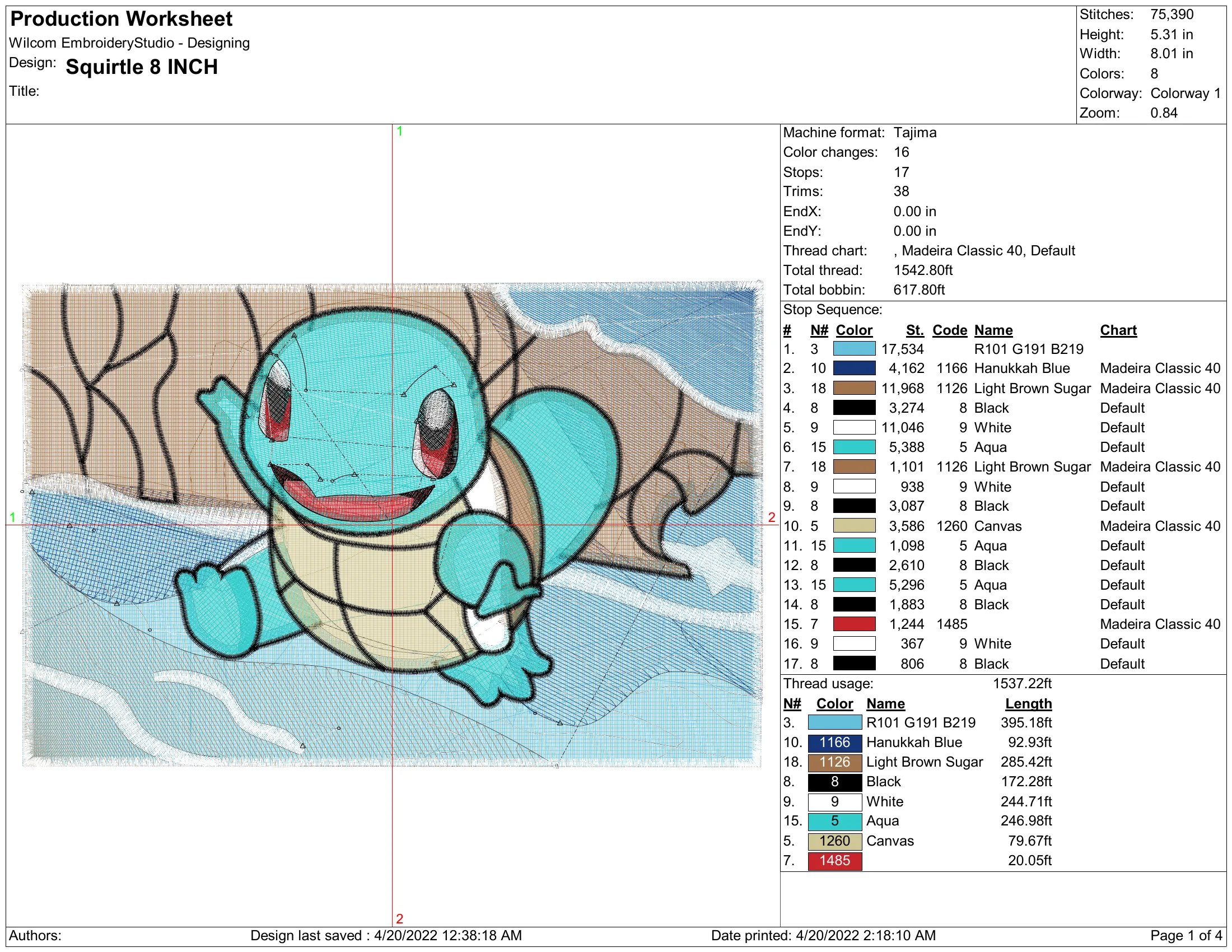Click the Aqua swatch labeled 5 in Thread usage

point(834,822)
